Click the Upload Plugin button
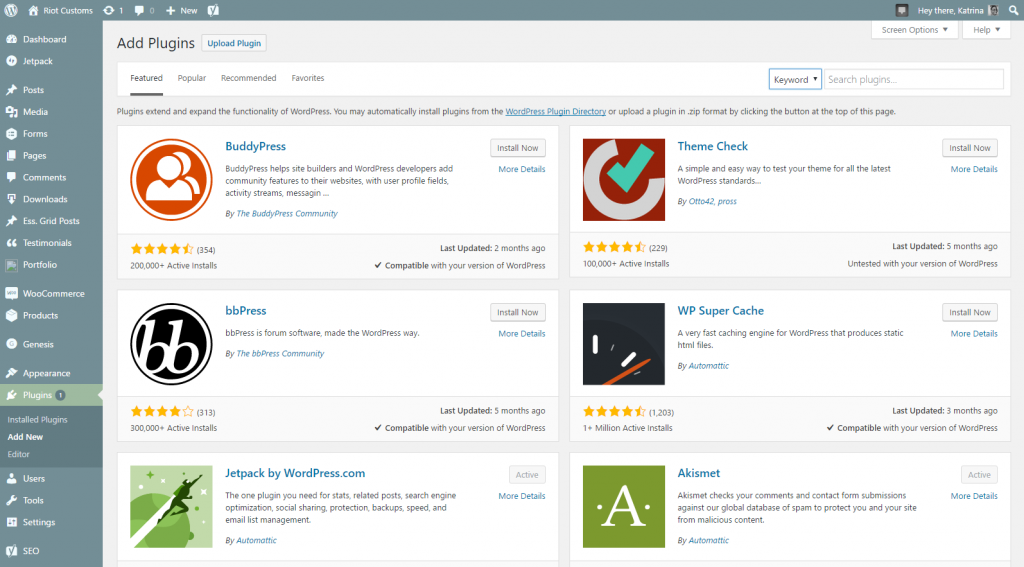Viewport: 1024px width, 567px height. (x=234, y=43)
